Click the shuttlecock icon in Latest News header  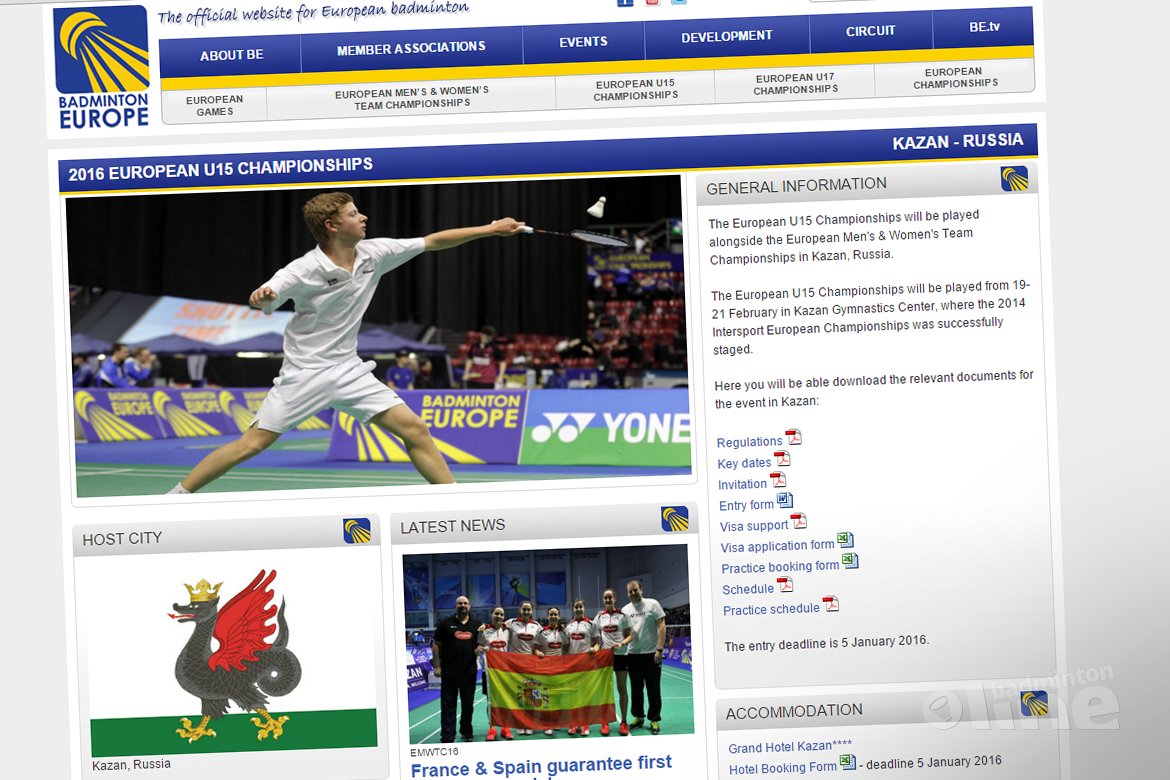(675, 518)
